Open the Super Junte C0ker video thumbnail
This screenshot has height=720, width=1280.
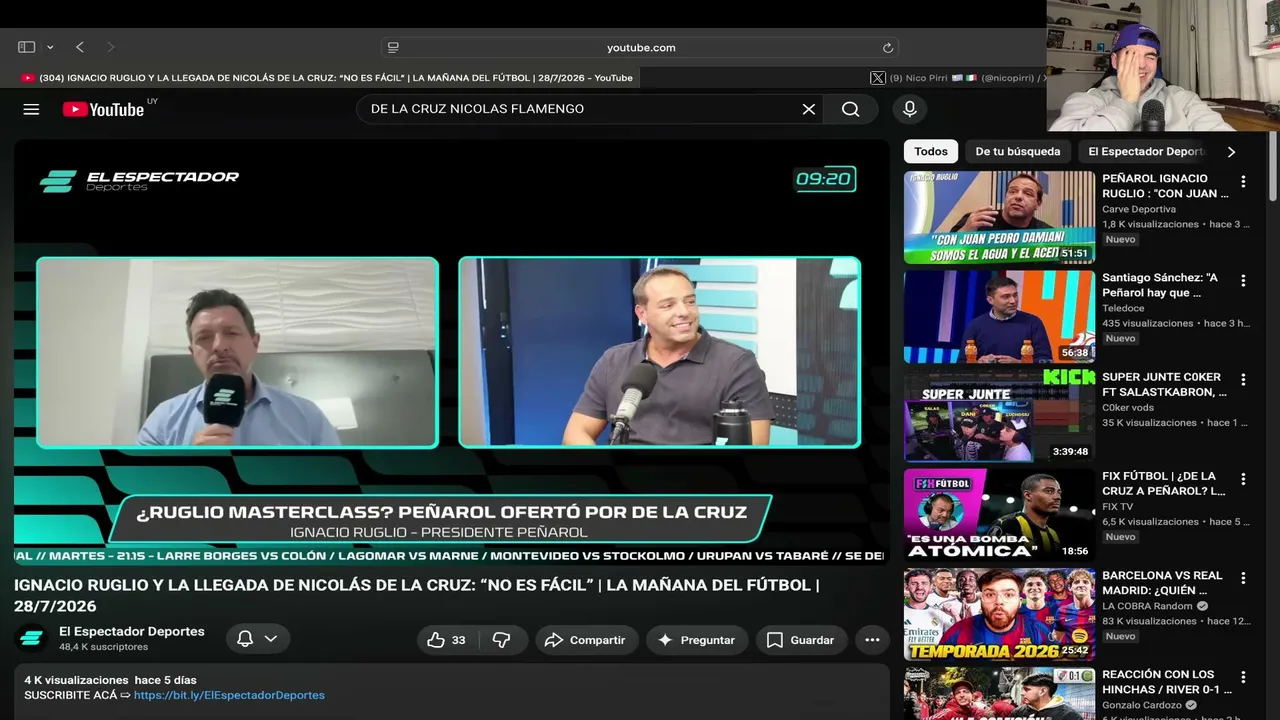point(999,416)
